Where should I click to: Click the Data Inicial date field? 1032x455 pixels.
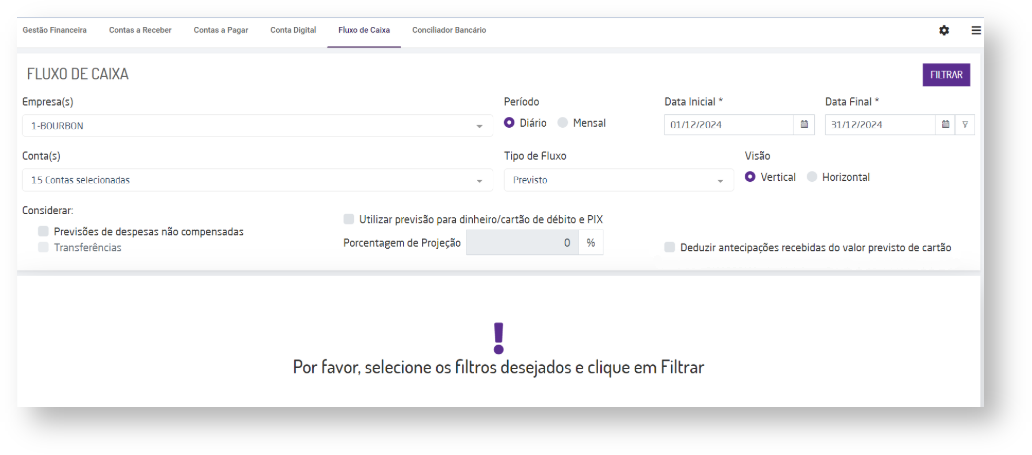click(x=729, y=124)
